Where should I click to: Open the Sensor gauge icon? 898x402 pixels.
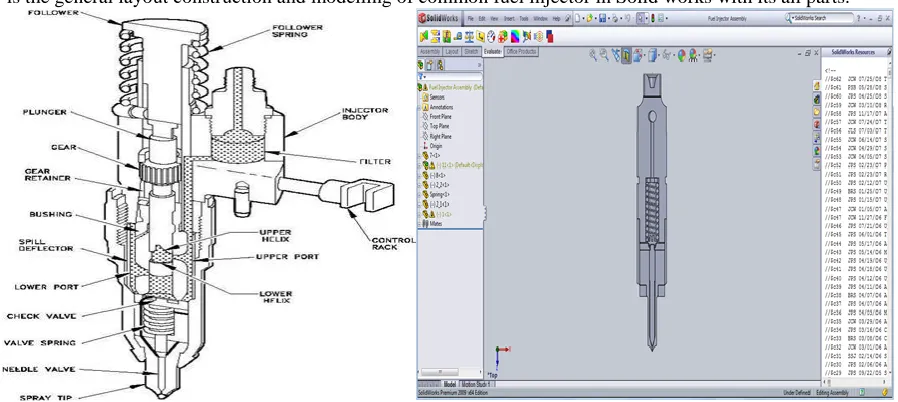[491, 37]
